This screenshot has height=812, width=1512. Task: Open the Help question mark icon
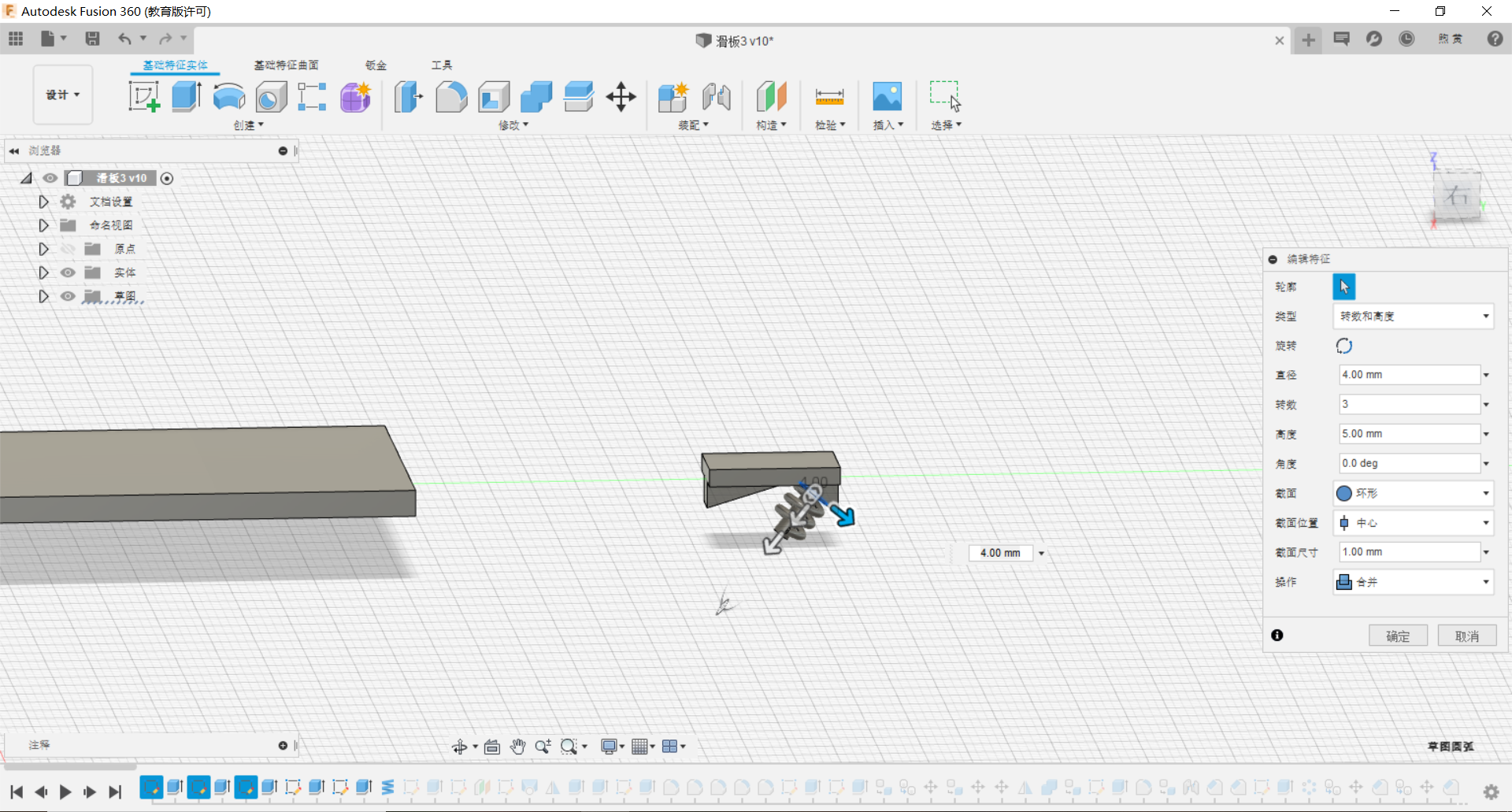(1495, 39)
